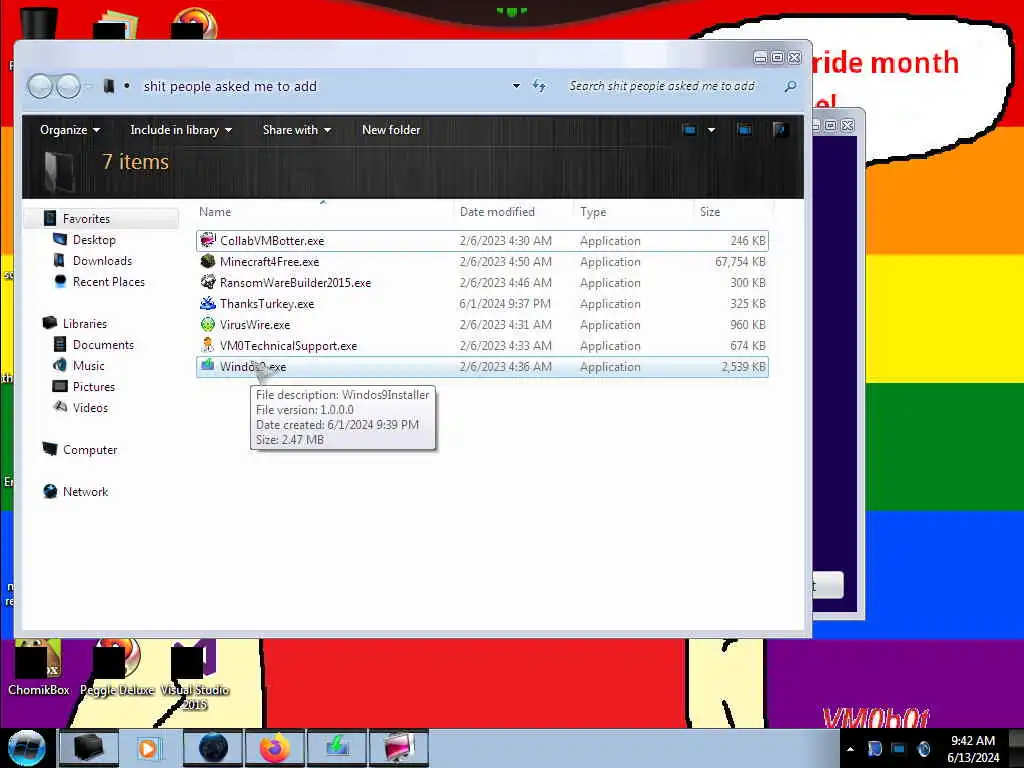The width and height of the screenshot is (1024, 768).
Task: Click the 6/1/2024 9:37 PM date cell
Action: (x=505, y=303)
